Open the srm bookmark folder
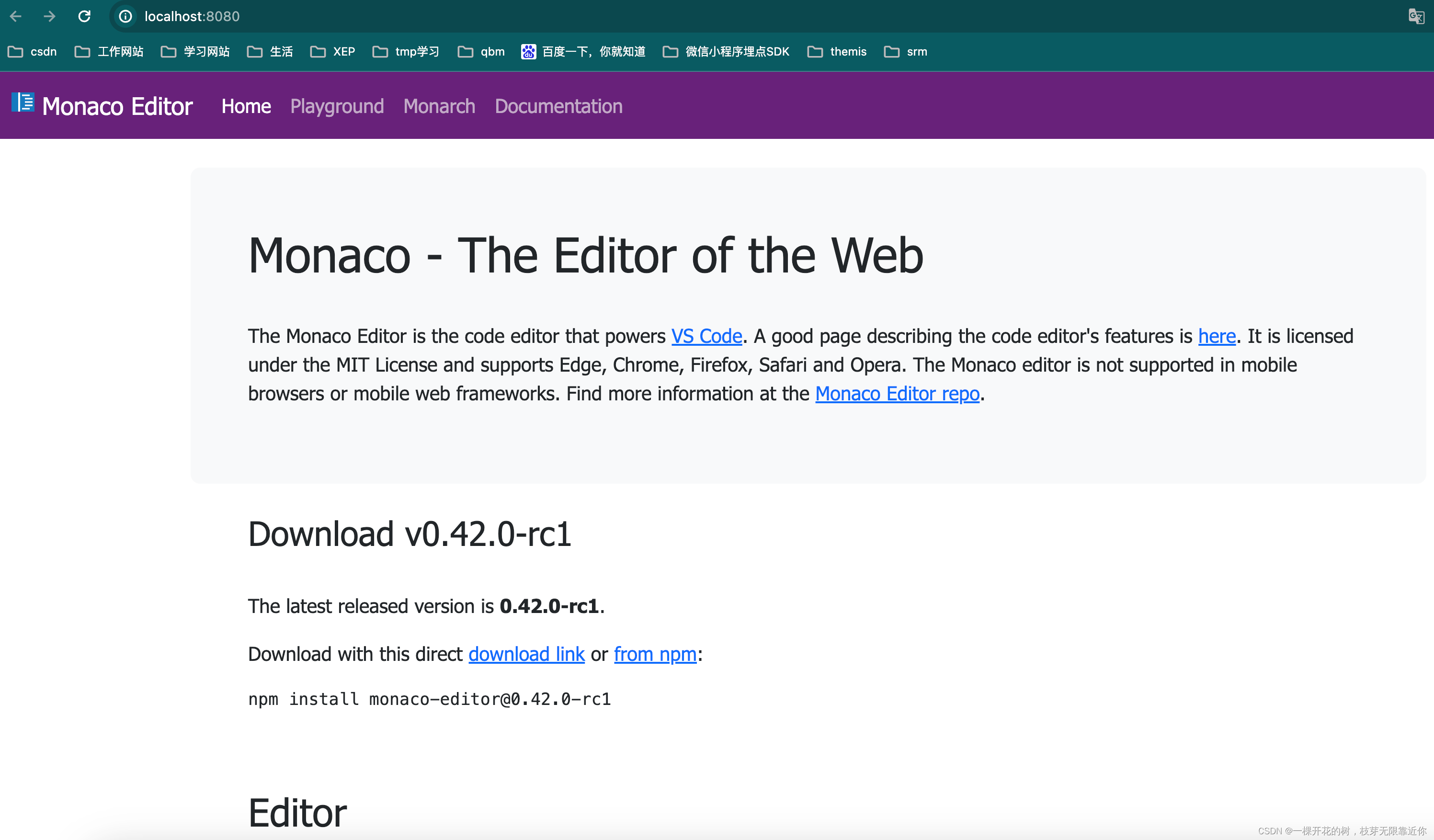 tap(905, 52)
